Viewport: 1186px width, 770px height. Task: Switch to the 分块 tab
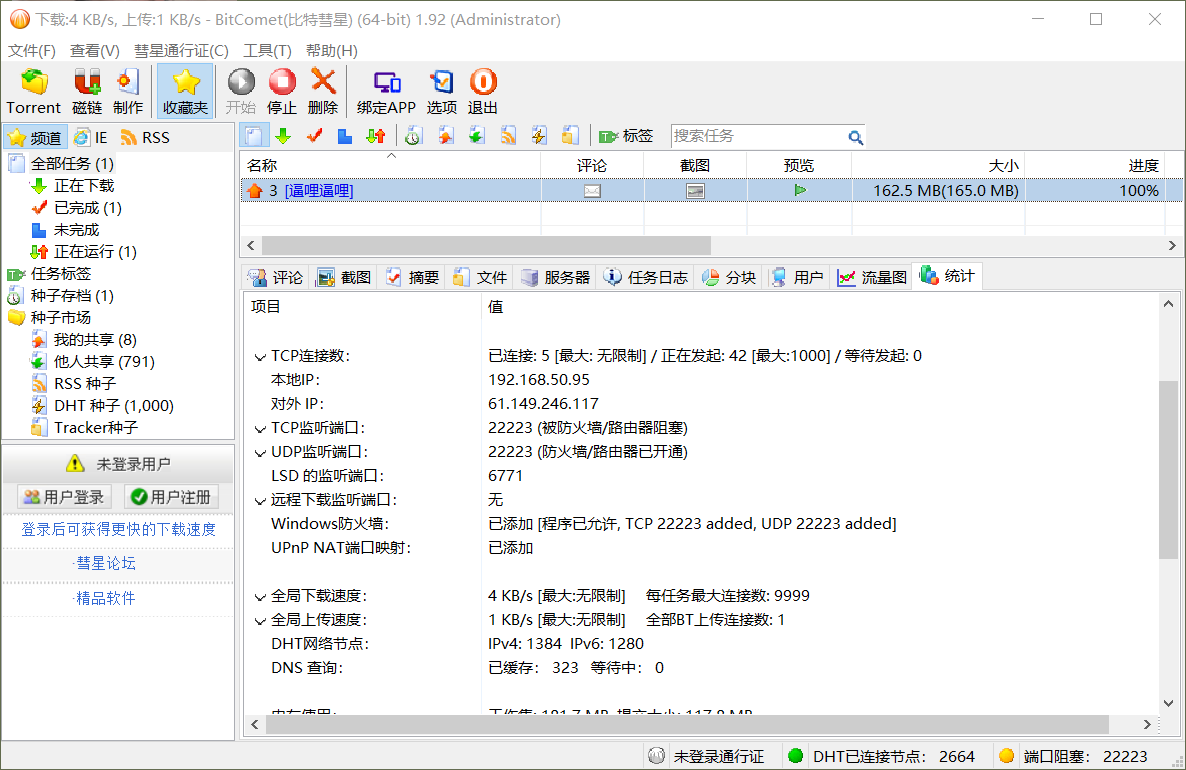[x=729, y=278]
